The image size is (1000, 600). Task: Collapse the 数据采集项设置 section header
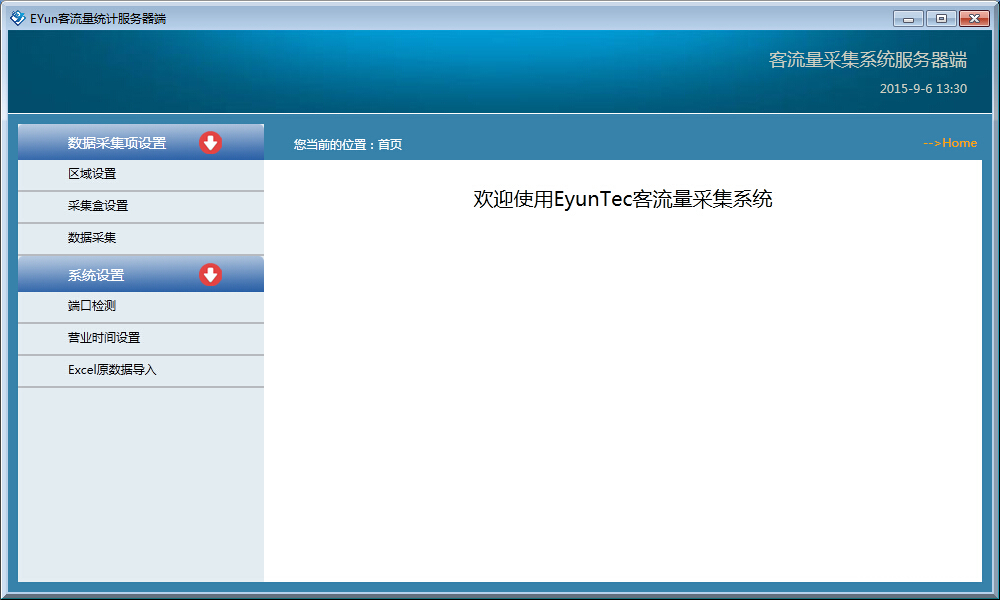tap(117, 143)
